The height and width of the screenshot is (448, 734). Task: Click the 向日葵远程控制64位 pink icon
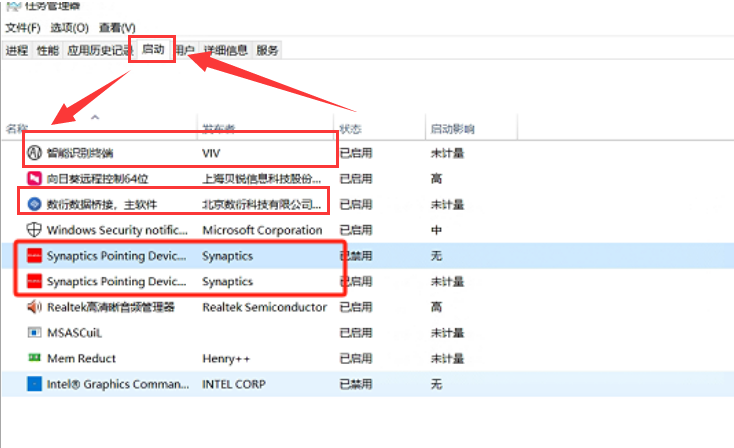[34, 178]
